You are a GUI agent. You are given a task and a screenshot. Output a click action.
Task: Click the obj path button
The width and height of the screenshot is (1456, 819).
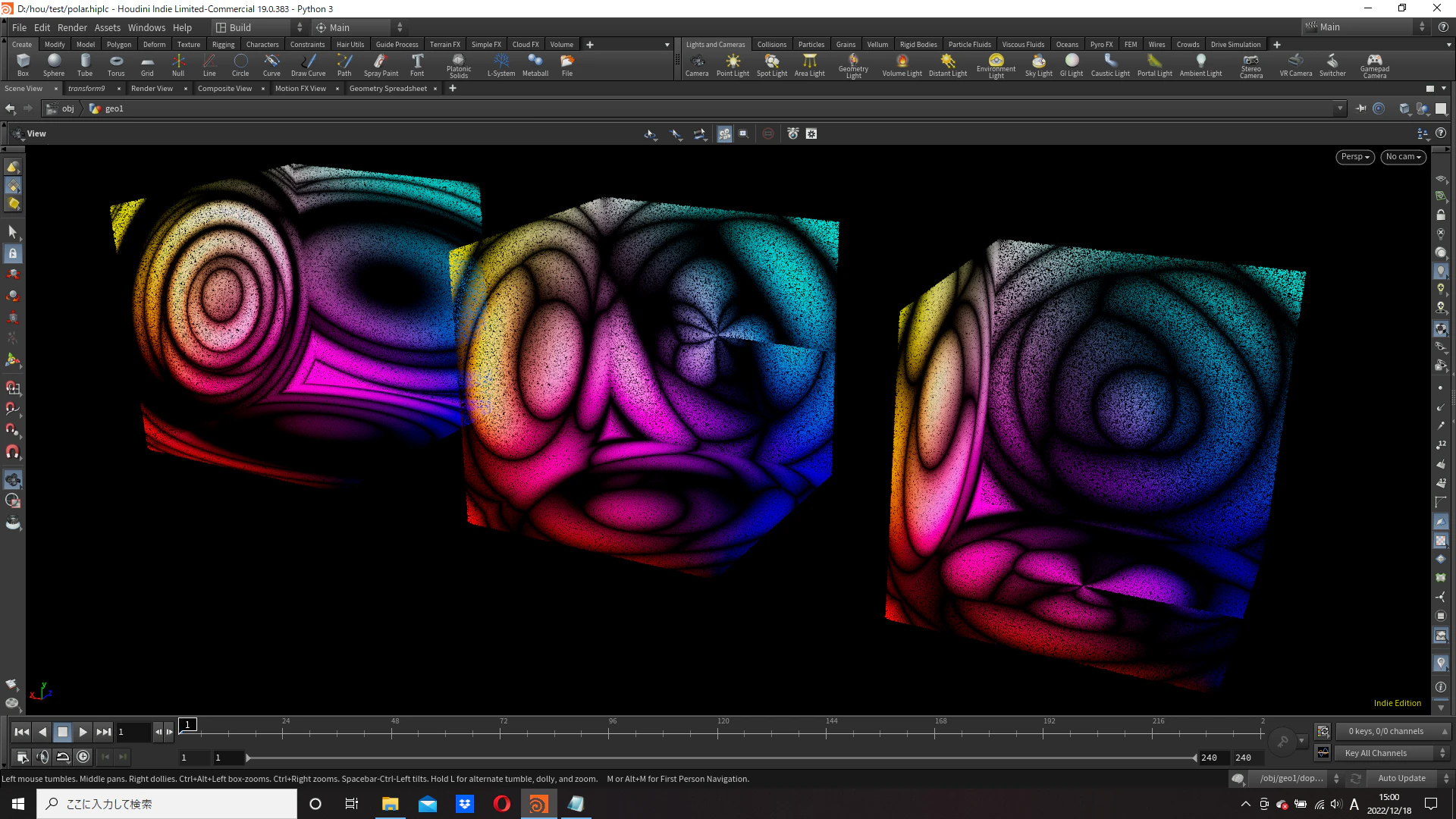tap(61, 108)
